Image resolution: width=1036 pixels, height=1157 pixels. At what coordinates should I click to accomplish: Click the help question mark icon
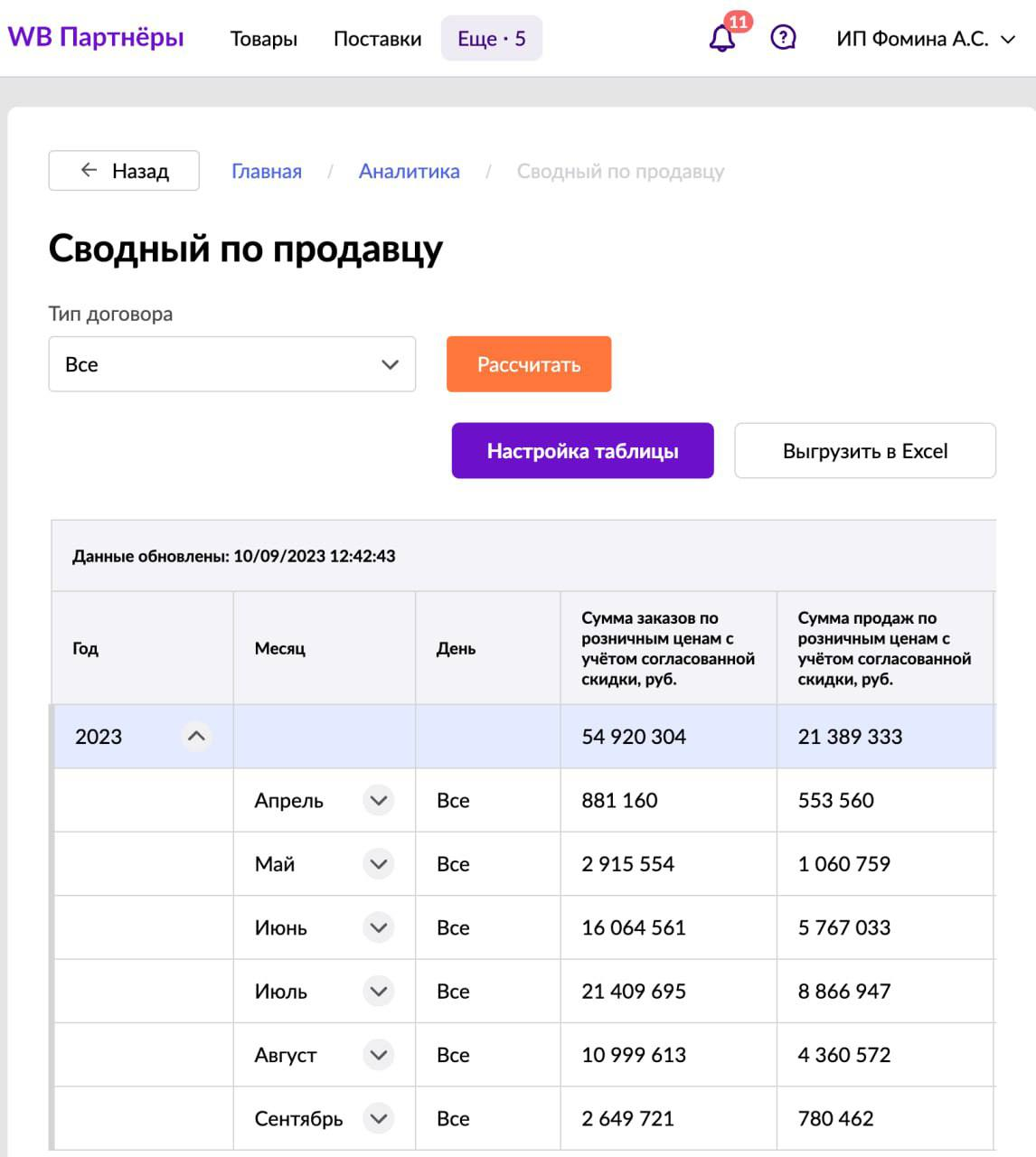click(x=783, y=38)
